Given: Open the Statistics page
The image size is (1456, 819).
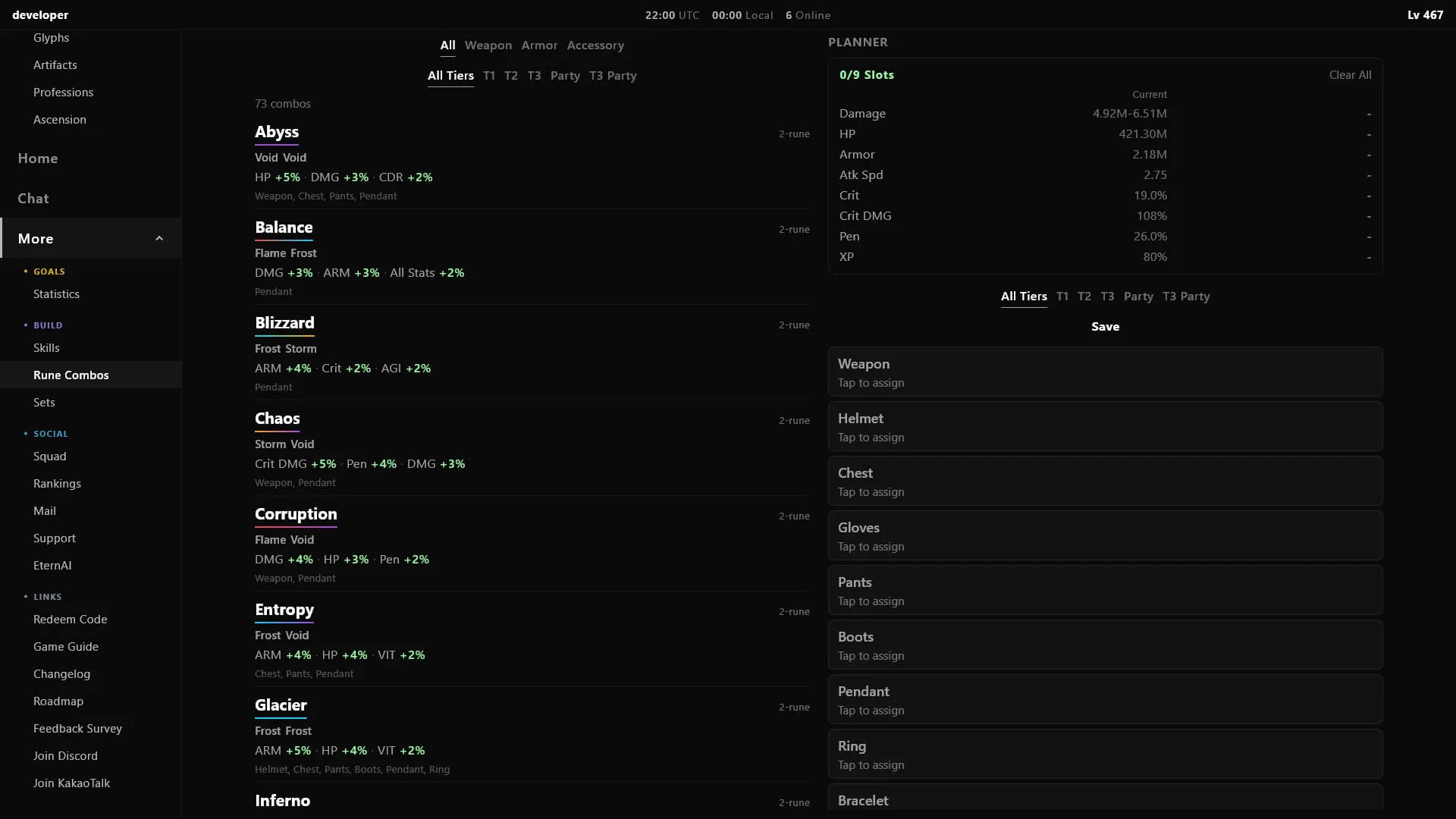Looking at the screenshot, I should tap(56, 294).
